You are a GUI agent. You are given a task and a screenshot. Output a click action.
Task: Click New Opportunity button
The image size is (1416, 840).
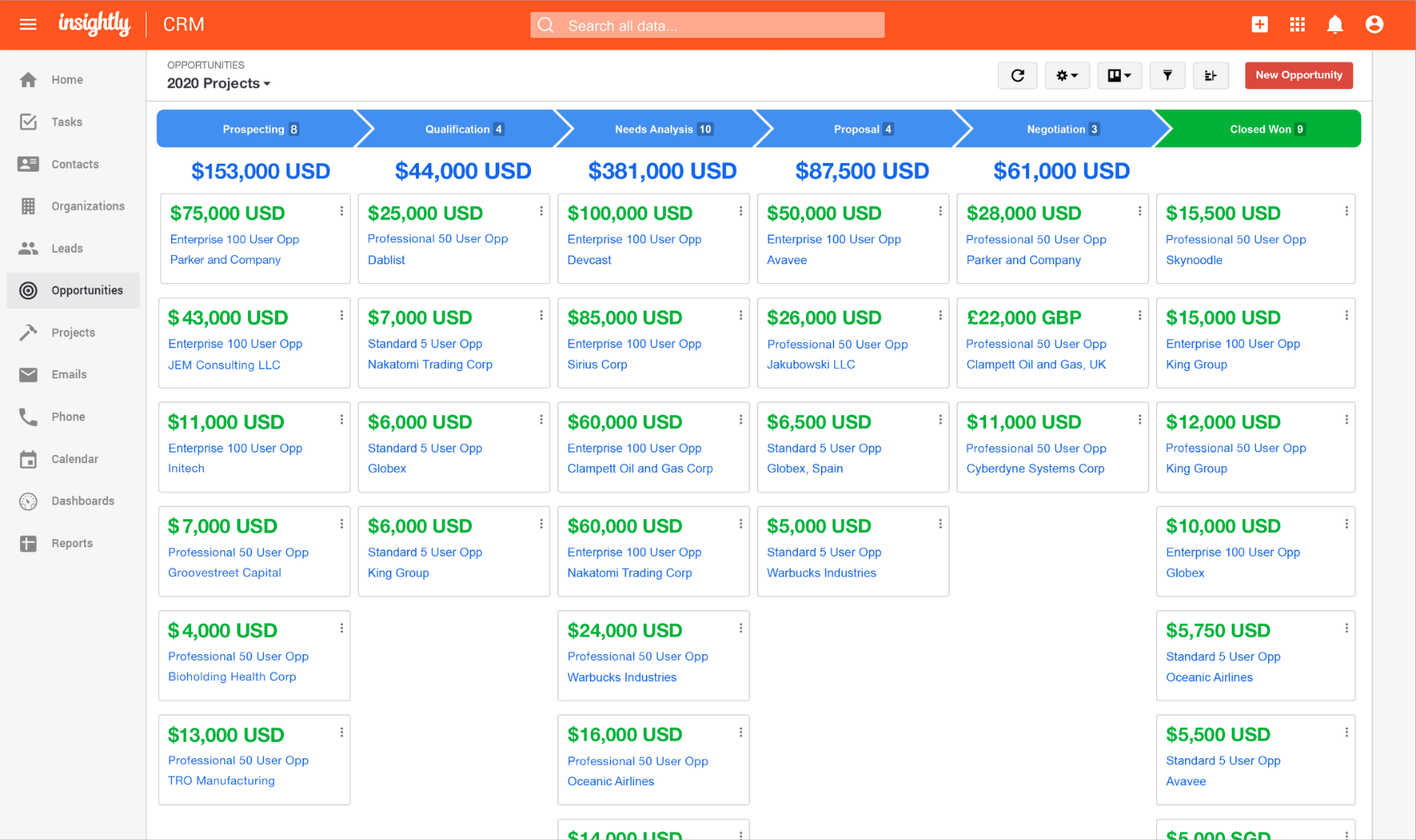[1299, 75]
